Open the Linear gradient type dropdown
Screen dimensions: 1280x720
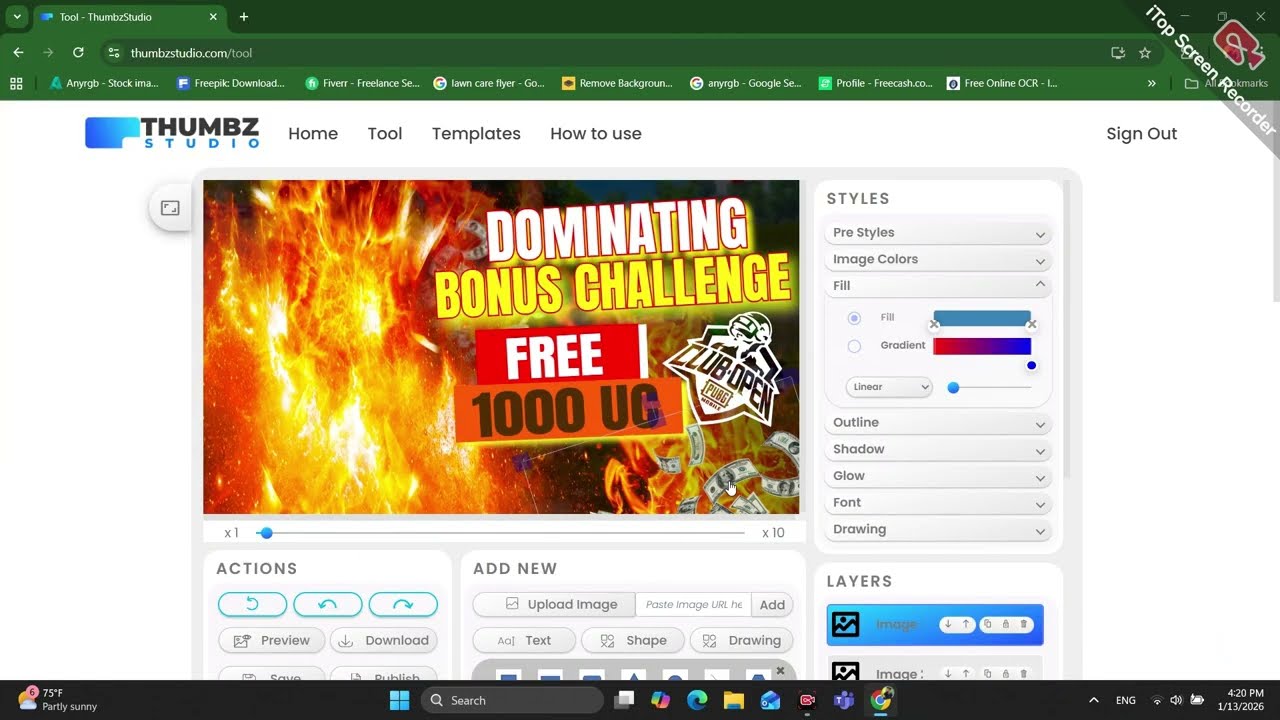coord(889,387)
